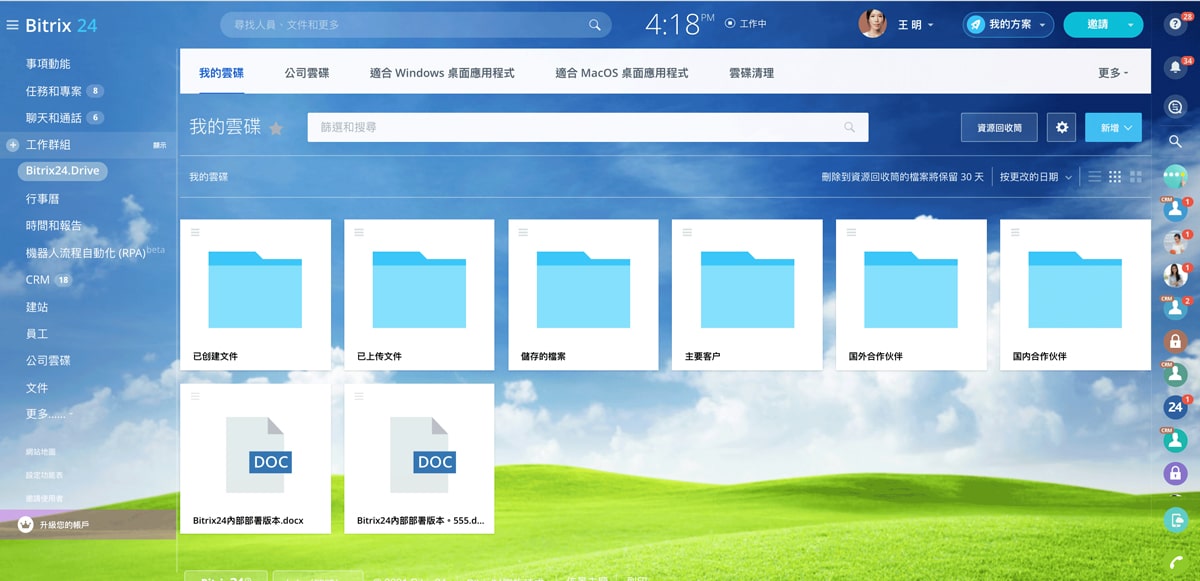The image size is (1200, 581).
Task: Click 顯示 to show workgroups list
Action: click(159, 146)
